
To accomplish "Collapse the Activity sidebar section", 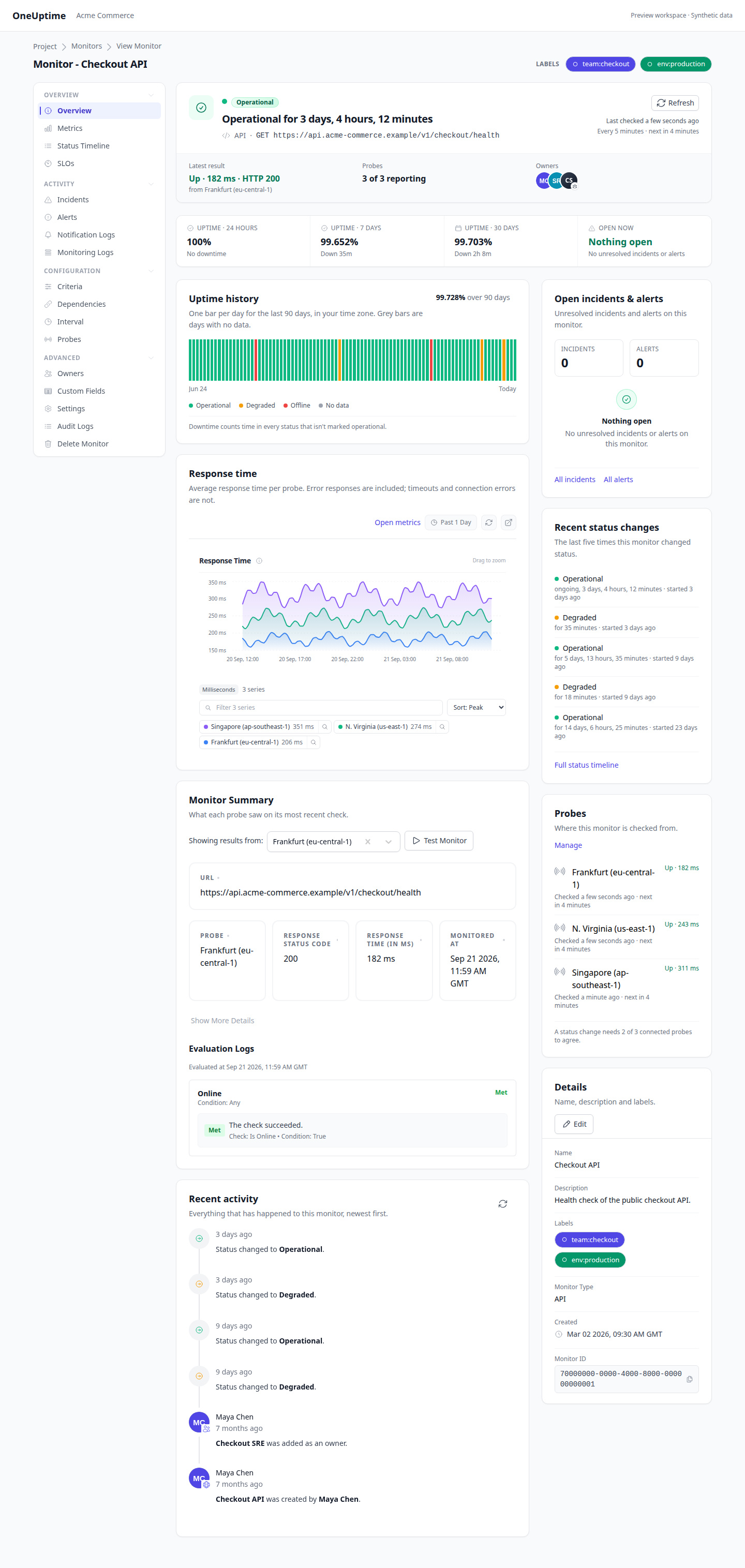I will coord(151,184).
